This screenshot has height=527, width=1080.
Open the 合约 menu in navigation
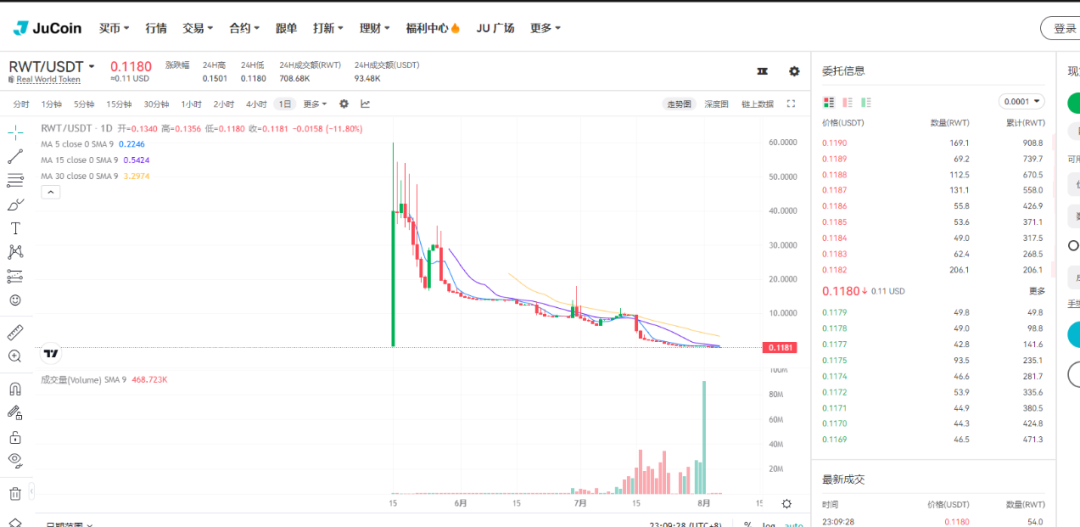point(244,28)
